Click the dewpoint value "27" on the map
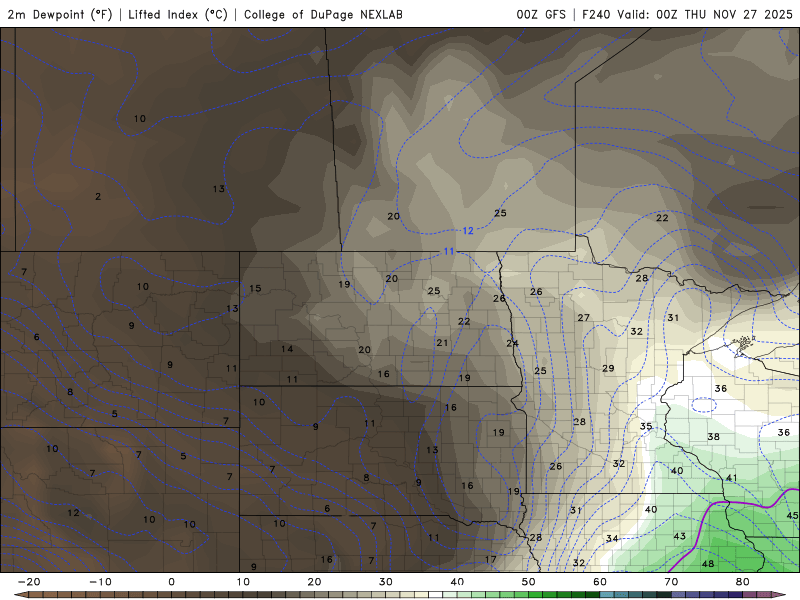This screenshot has width=800, height=600. pyautogui.click(x=583, y=318)
